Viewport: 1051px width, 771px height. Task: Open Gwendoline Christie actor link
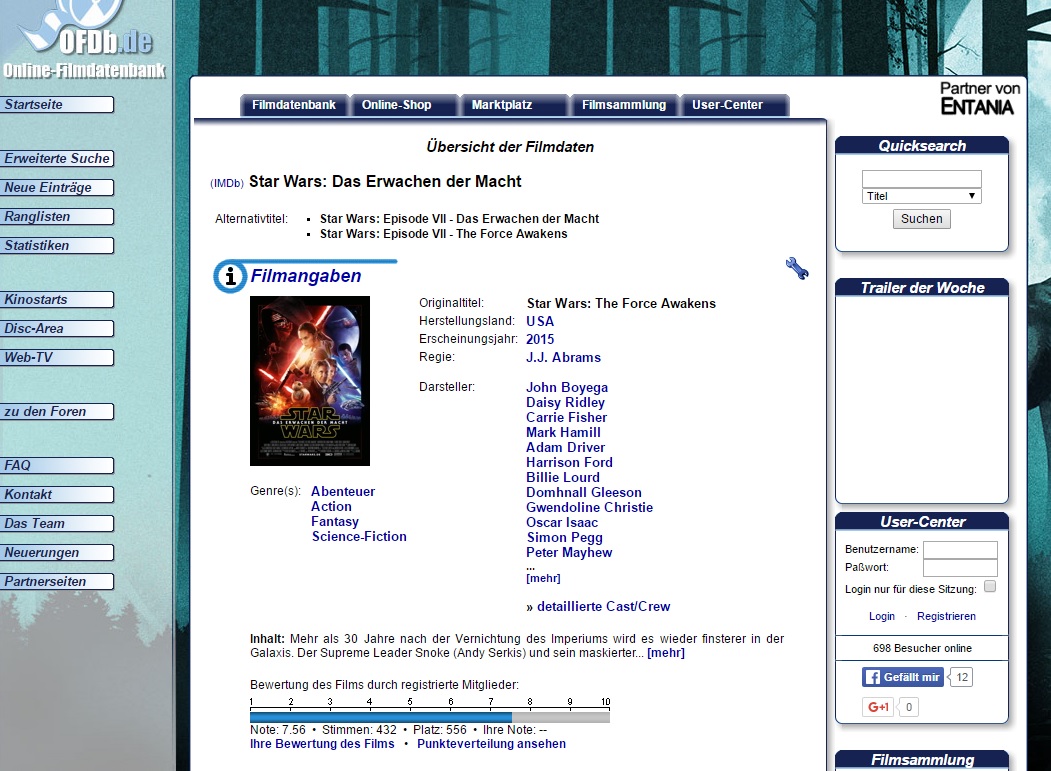click(590, 508)
